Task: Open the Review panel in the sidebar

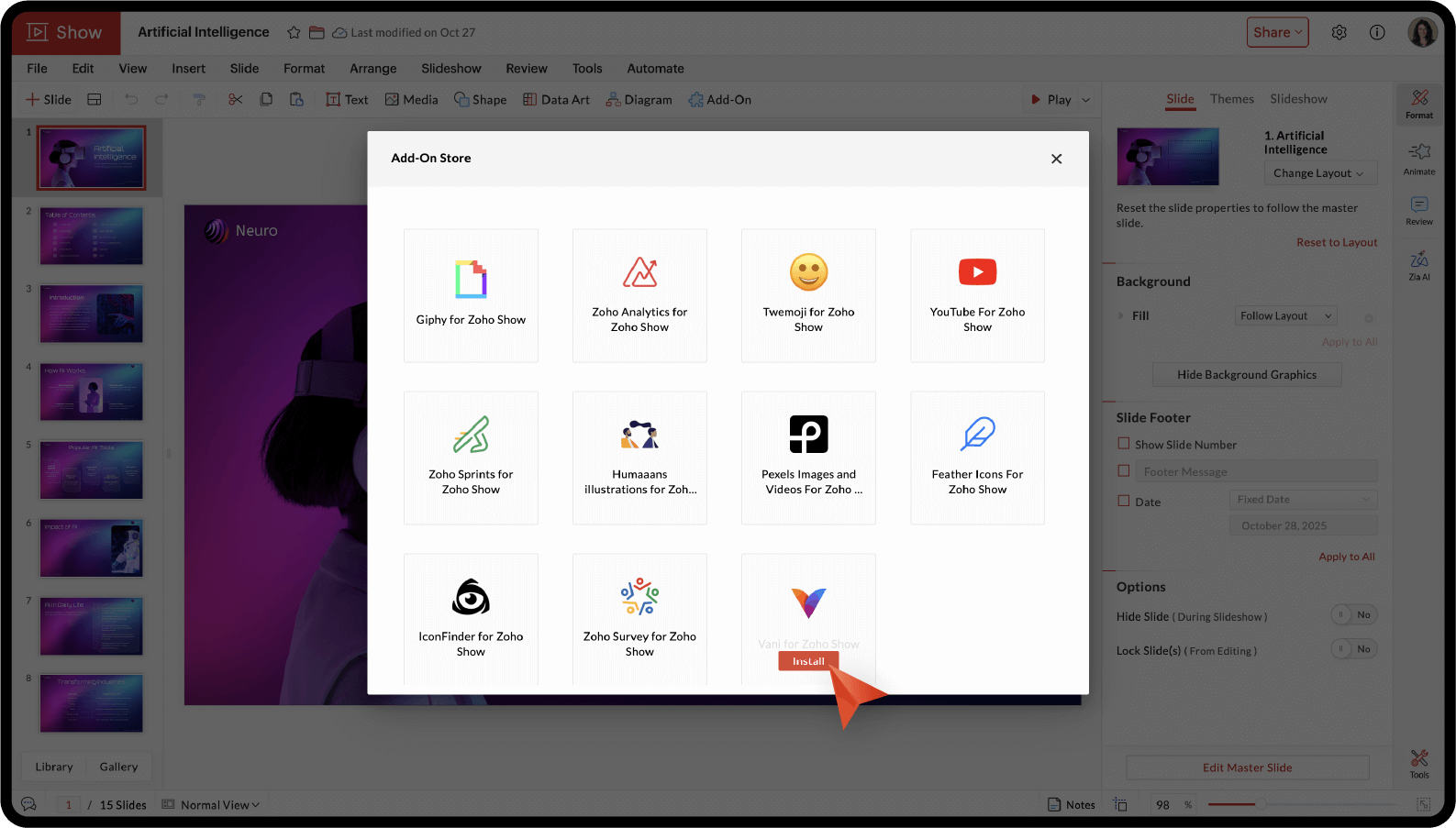Action: click(x=1419, y=210)
